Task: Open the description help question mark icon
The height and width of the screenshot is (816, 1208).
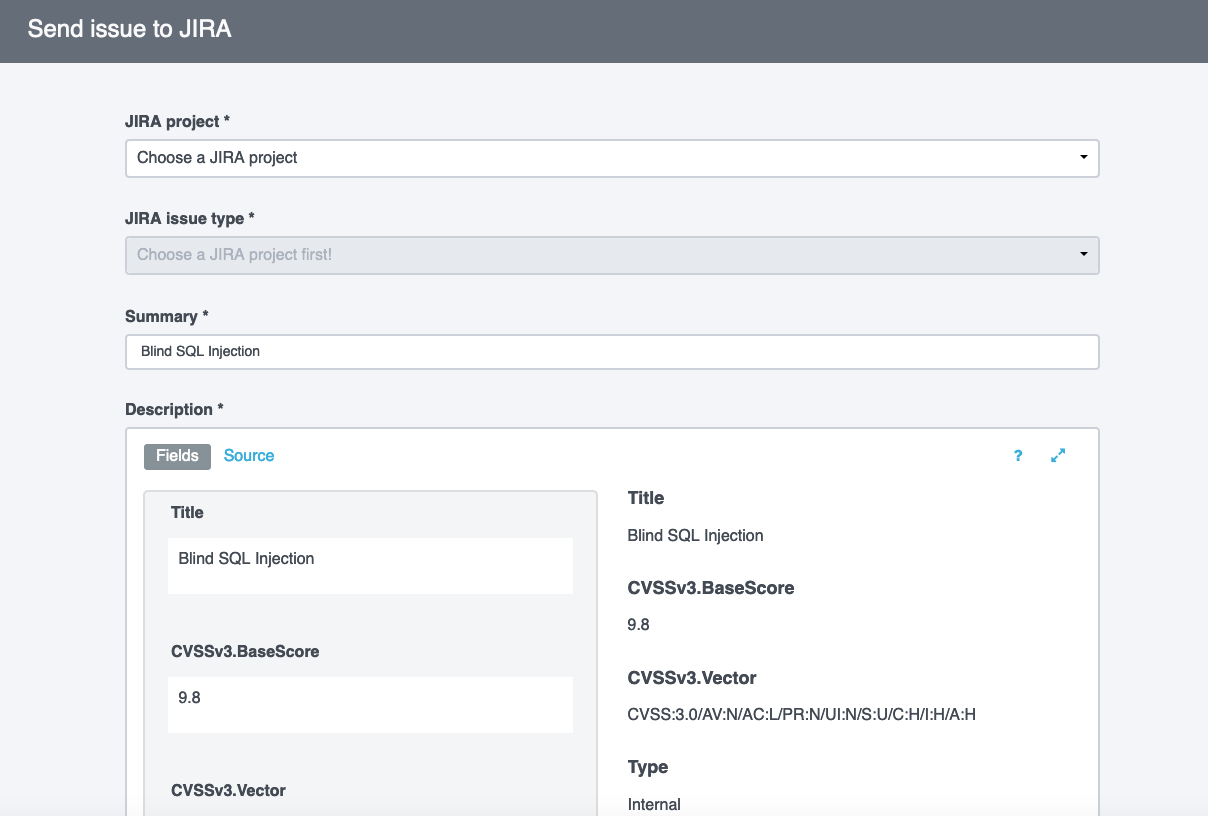Action: point(1018,456)
